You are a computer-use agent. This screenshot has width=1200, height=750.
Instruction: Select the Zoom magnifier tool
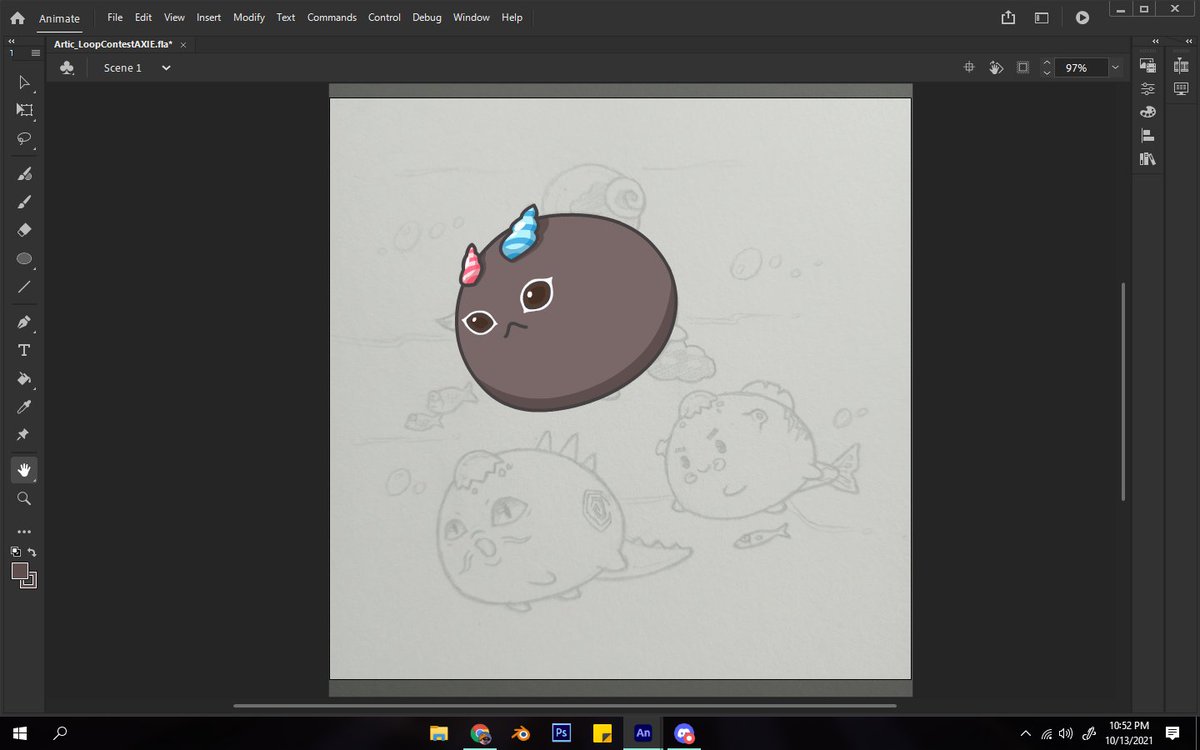(x=25, y=498)
